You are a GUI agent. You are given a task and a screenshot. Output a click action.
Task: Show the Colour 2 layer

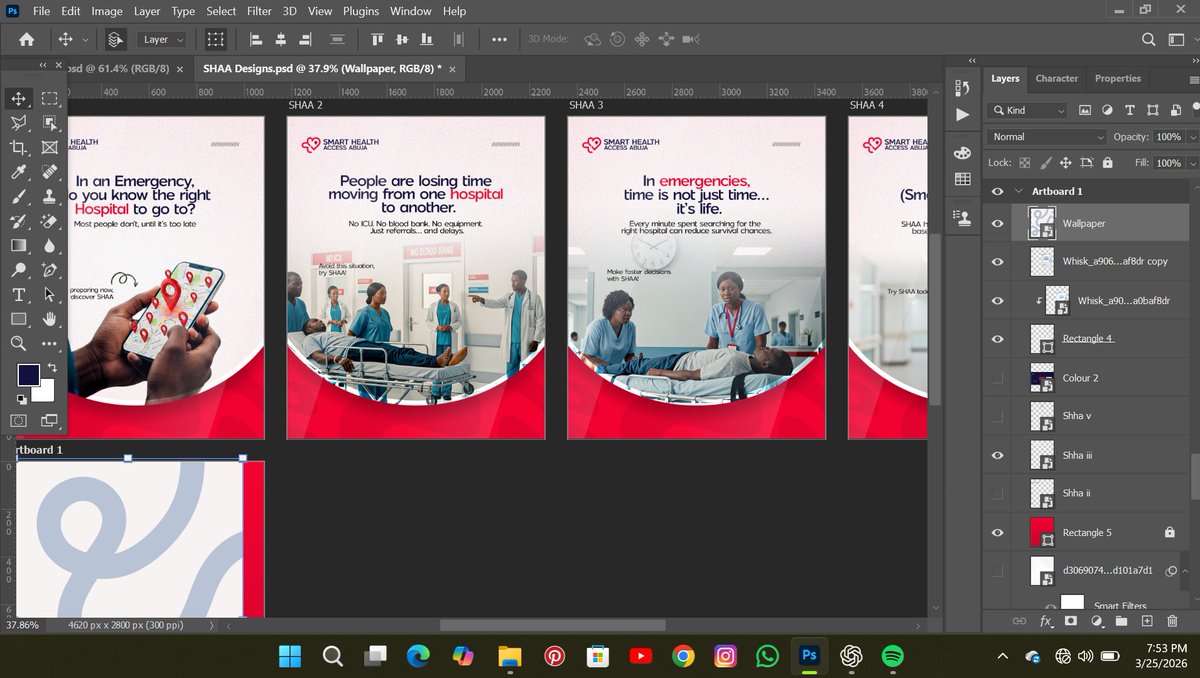coord(997,377)
